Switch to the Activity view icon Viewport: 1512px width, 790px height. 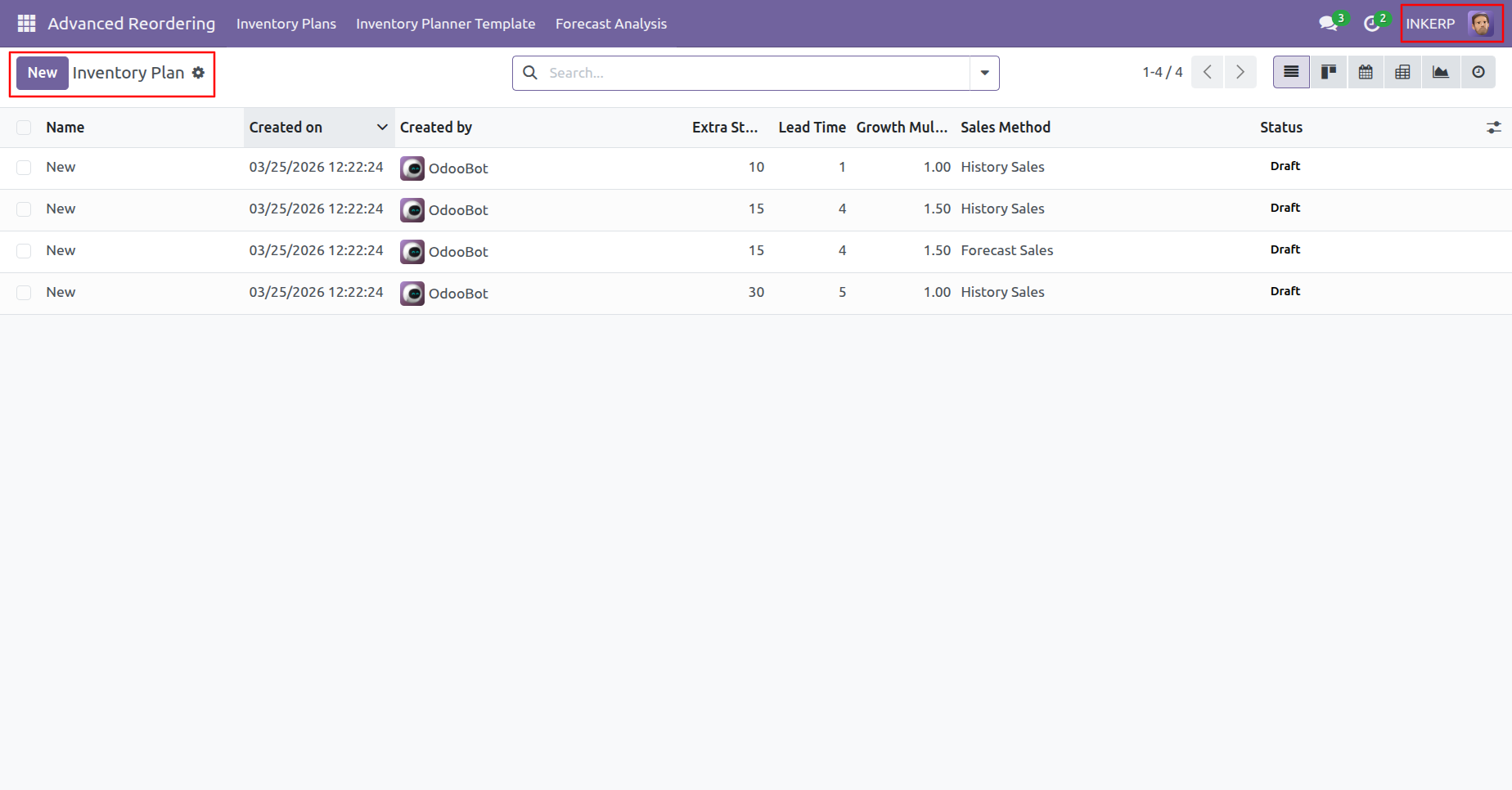click(1478, 72)
